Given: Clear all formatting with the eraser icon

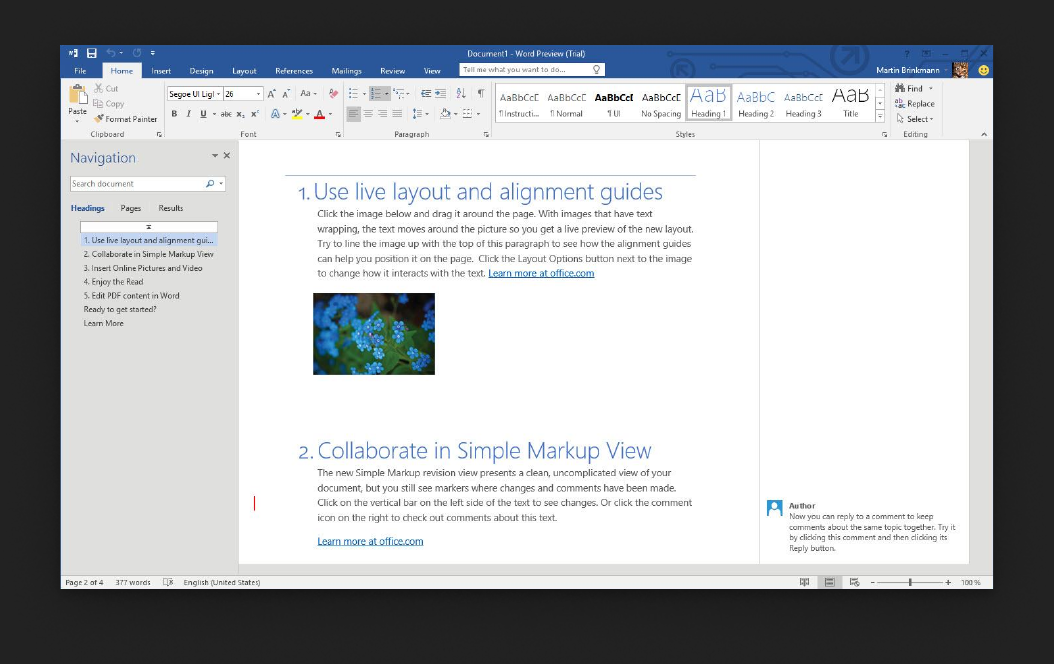Looking at the screenshot, I should pyautogui.click(x=333, y=93).
